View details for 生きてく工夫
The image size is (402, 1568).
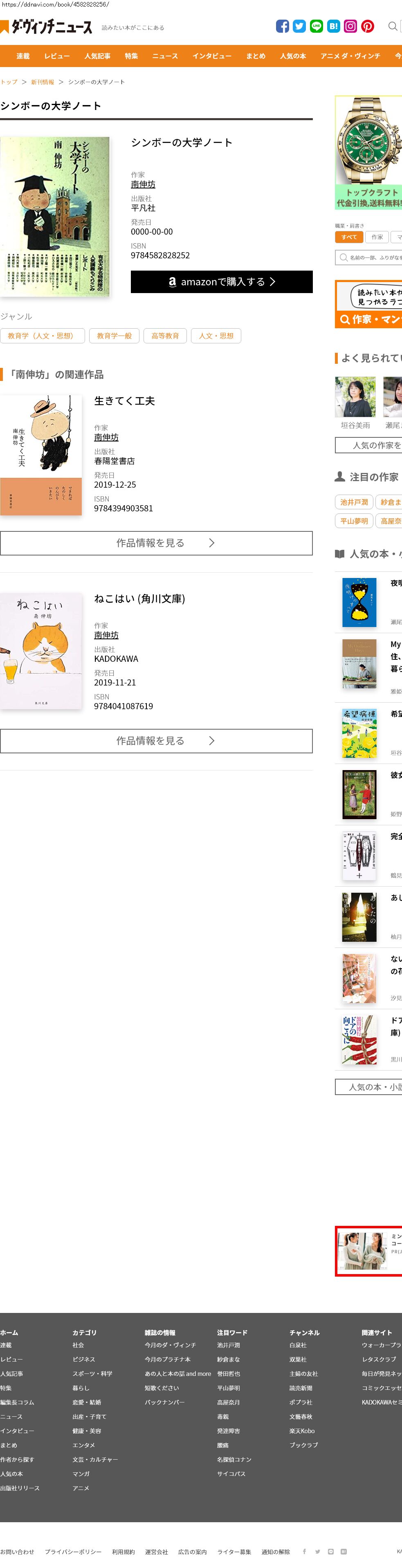pos(157,543)
